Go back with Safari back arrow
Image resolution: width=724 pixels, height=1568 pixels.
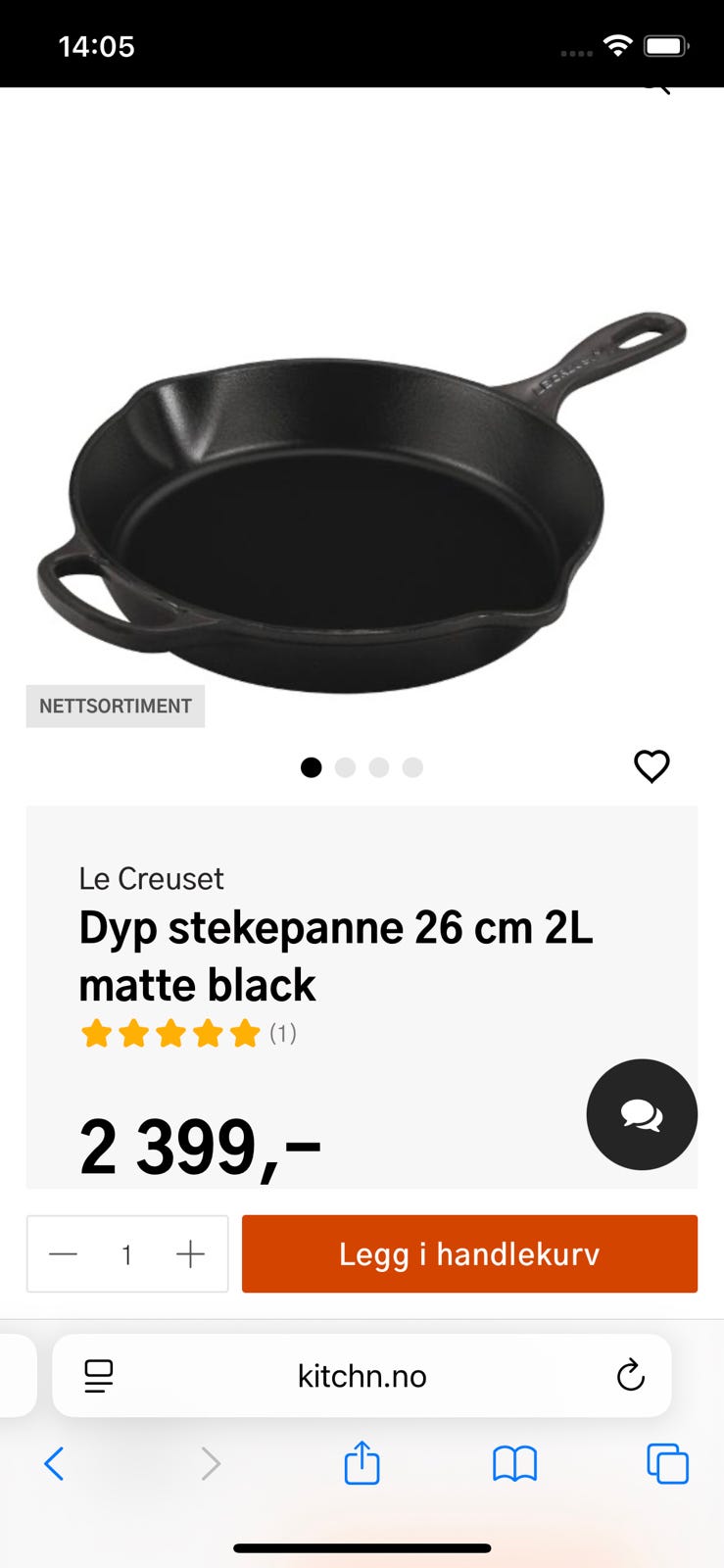pyautogui.click(x=55, y=1464)
